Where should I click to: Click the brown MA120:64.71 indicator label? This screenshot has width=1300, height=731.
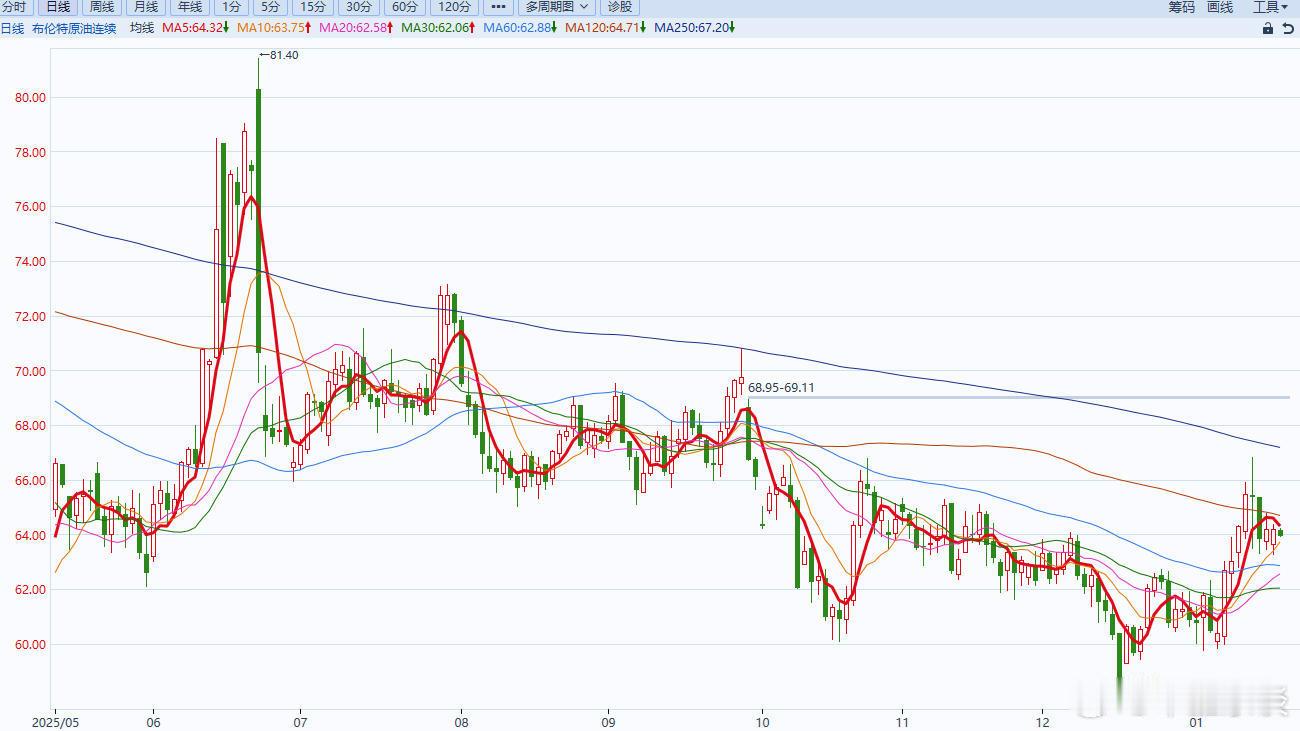coord(605,28)
